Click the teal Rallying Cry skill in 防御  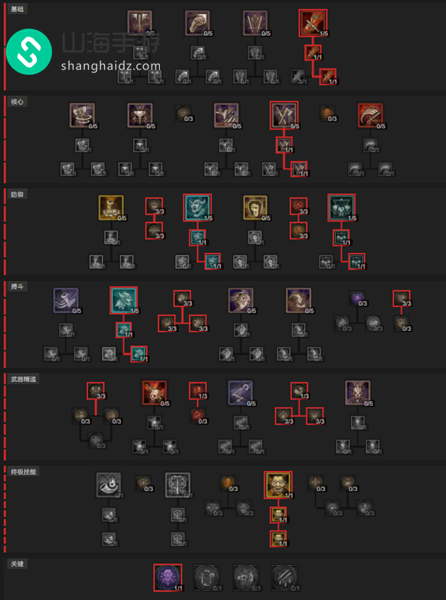point(197,208)
